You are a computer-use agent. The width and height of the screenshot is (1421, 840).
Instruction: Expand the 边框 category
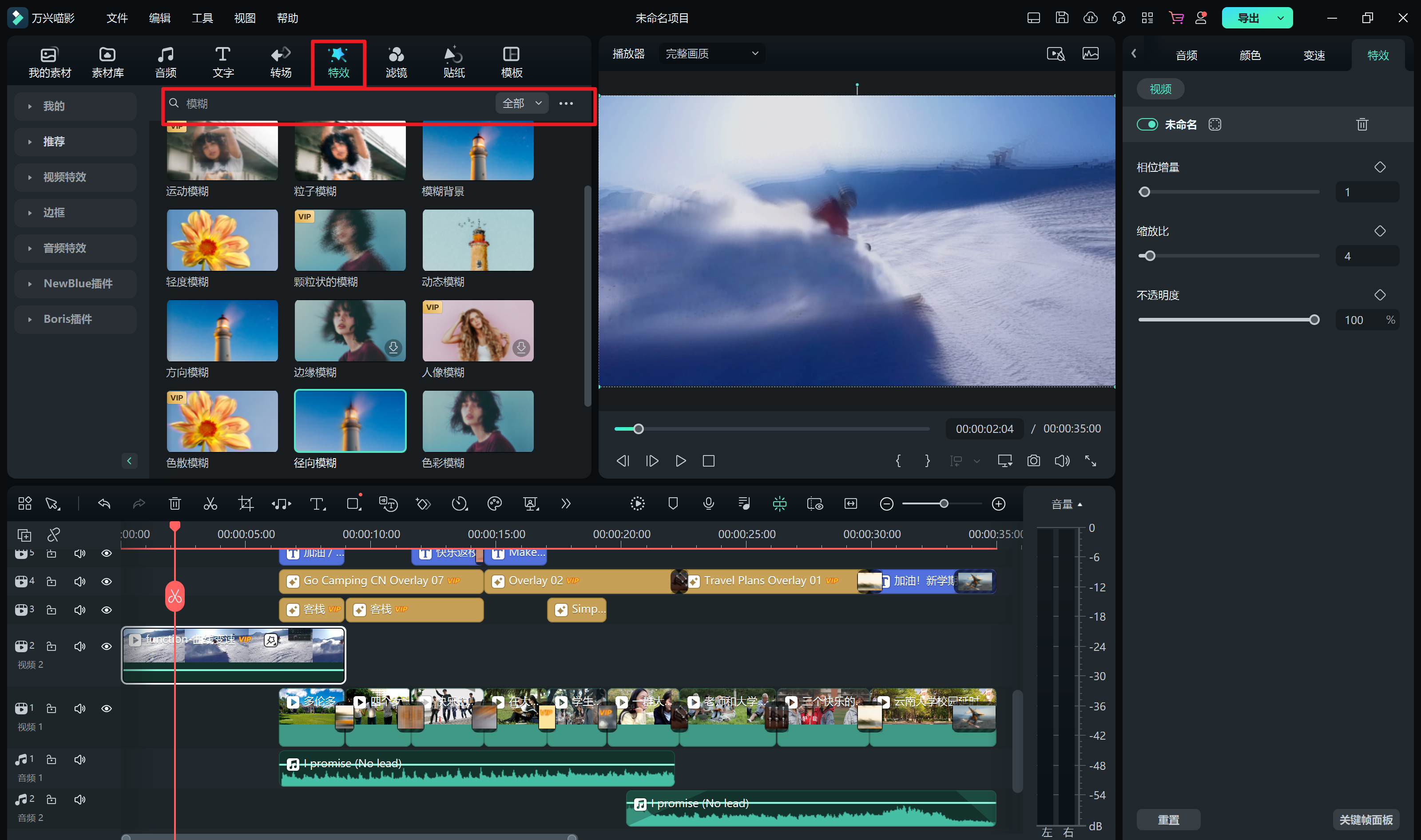[x=75, y=213]
